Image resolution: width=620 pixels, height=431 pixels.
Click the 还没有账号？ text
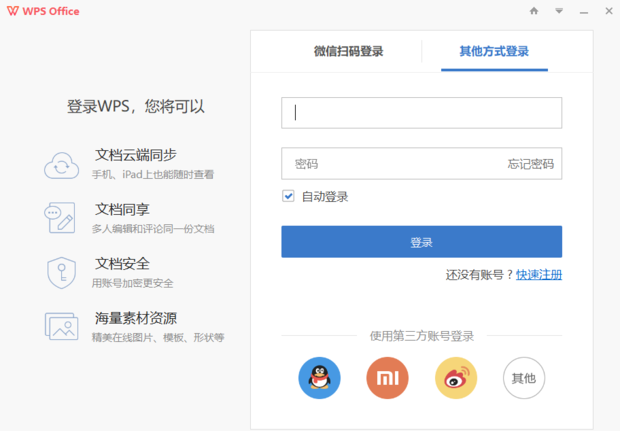(x=480, y=274)
